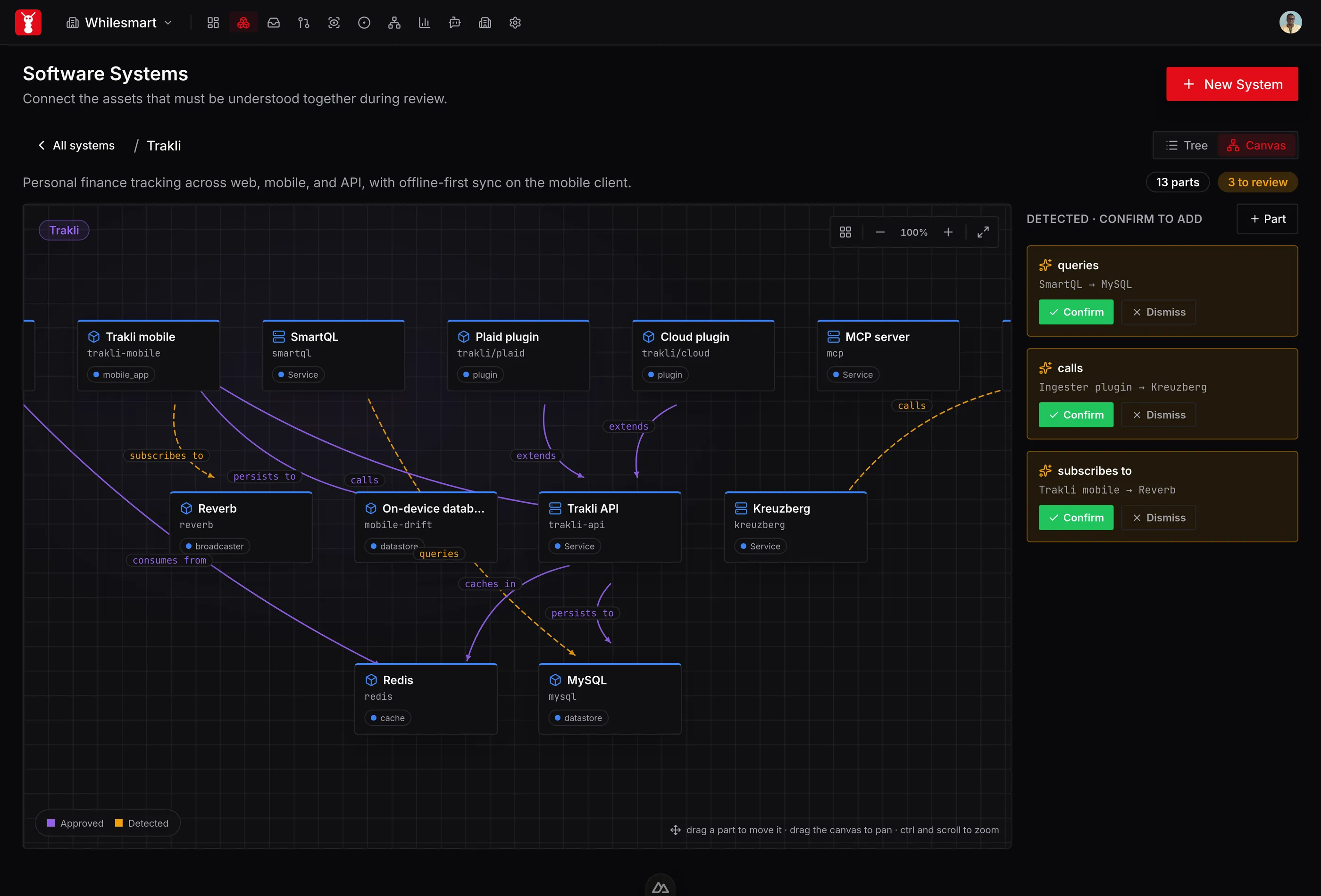The width and height of the screenshot is (1321, 896).
Task: Click the Nuxt logo at page bottom
Action: [660, 887]
